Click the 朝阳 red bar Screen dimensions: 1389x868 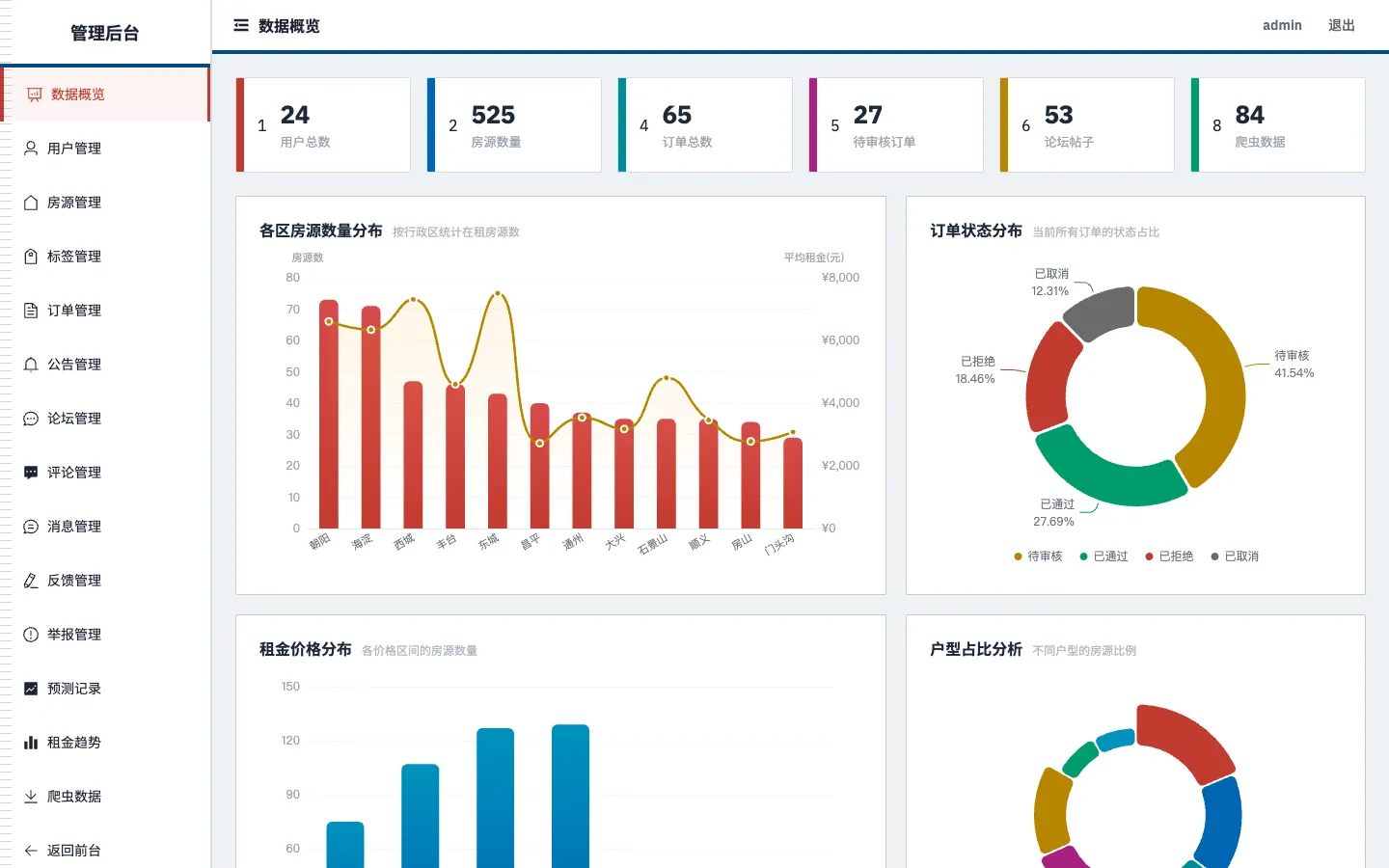coord(329,414)
